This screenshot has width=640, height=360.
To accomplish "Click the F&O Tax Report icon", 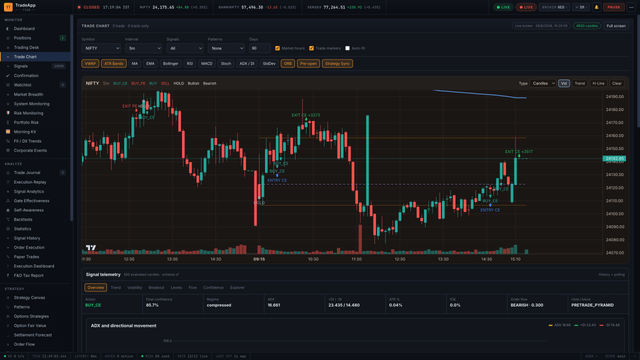I will 8,276.
